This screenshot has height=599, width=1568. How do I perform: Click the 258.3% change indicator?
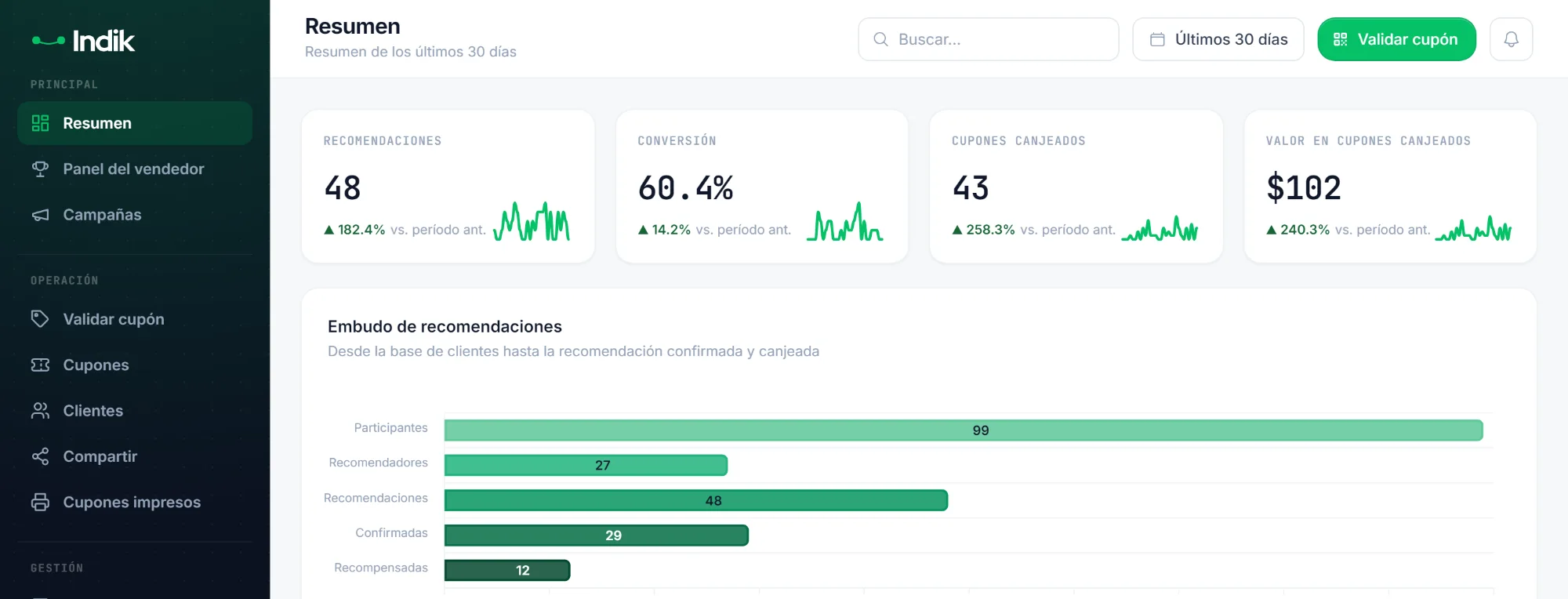[x=983, y=230]
